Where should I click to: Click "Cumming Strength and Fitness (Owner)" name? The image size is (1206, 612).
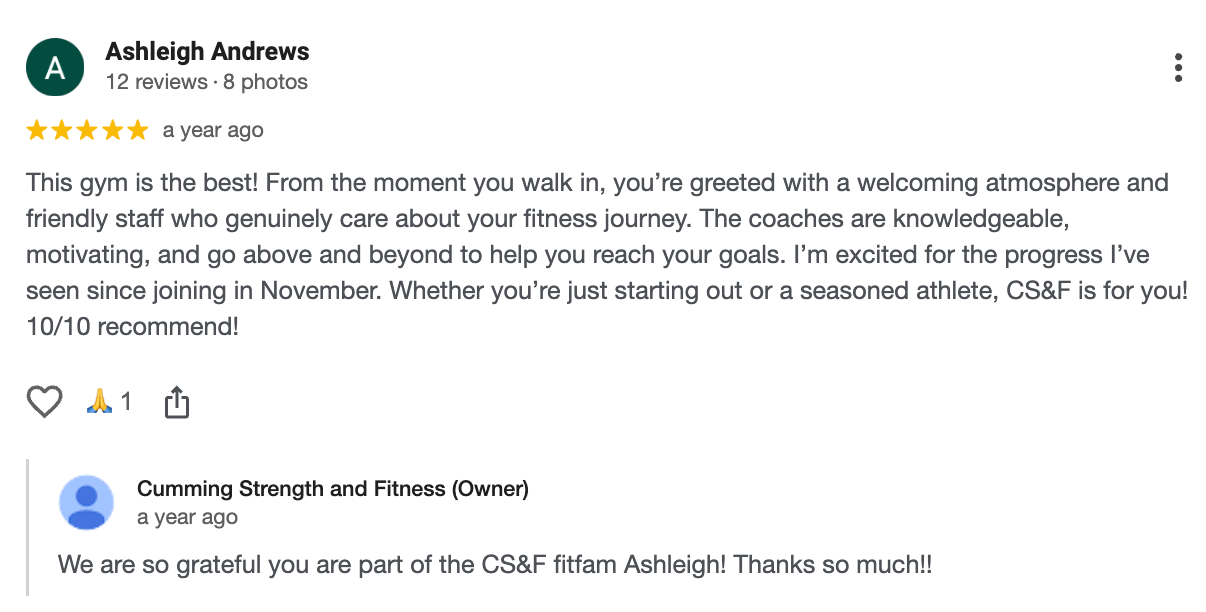[332, 489]
